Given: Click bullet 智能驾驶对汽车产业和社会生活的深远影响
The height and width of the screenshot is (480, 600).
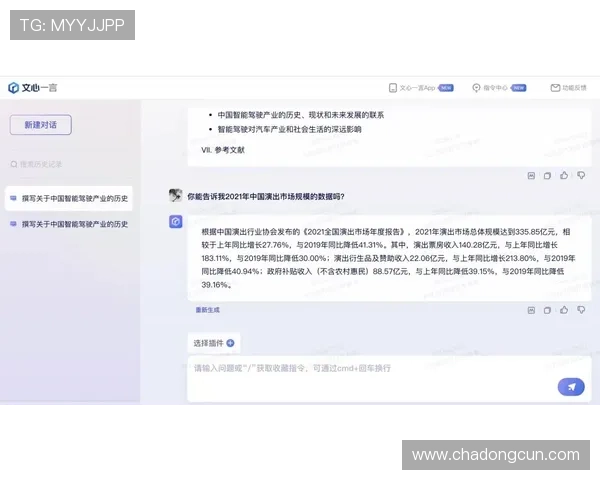Looking at the screenshot, I should pos(289,129).
